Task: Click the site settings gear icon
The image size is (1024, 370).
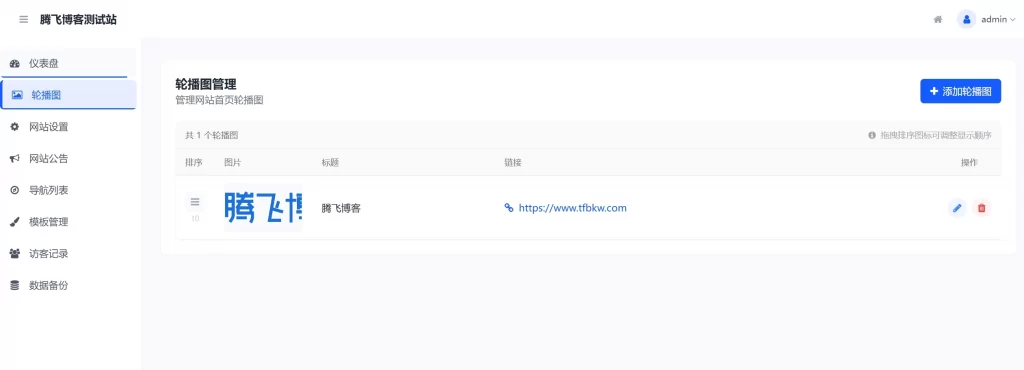Action: pyautogui.click(x=15, y=127)
